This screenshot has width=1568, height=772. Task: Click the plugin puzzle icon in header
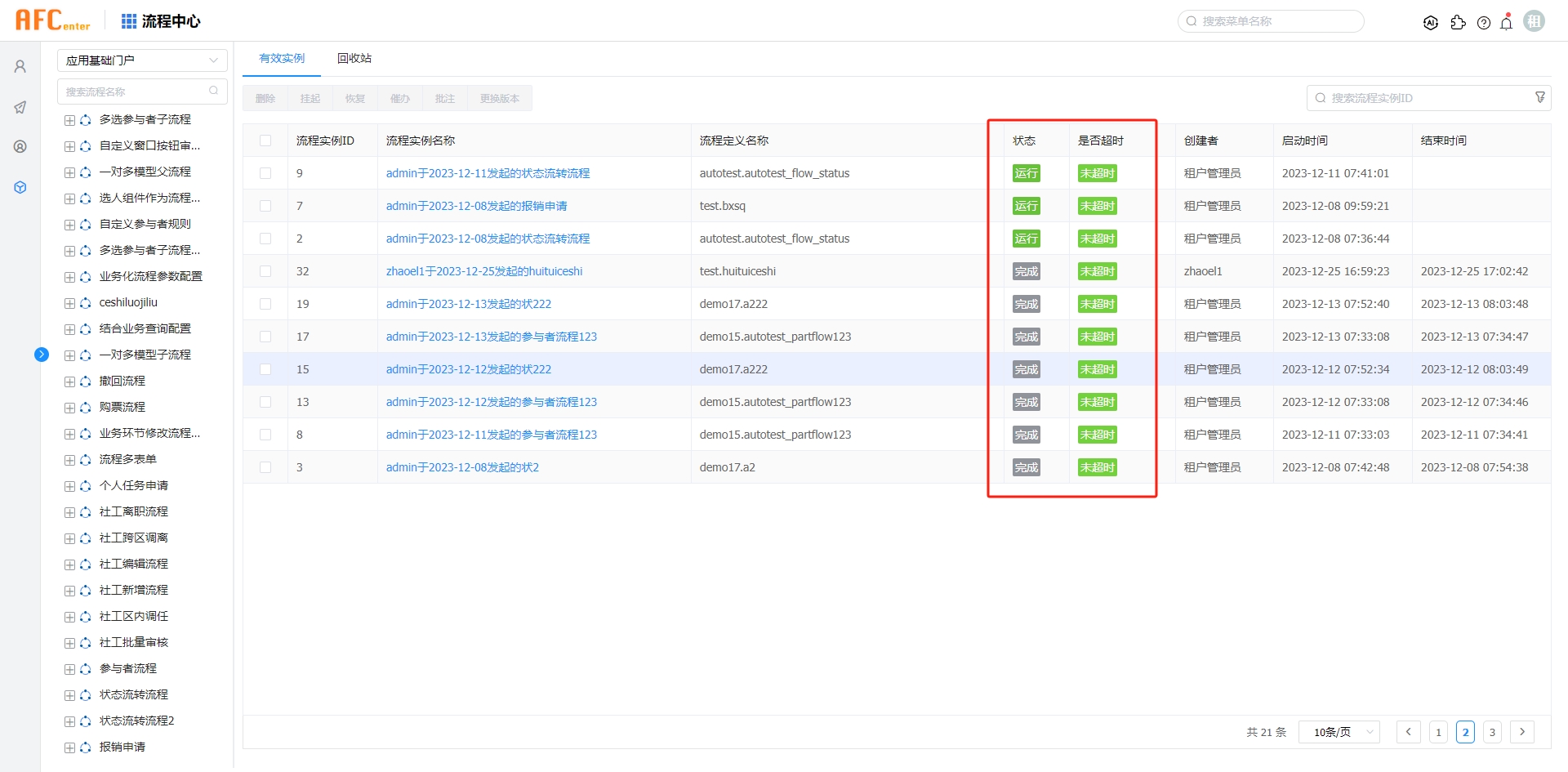coord(1459,23)
